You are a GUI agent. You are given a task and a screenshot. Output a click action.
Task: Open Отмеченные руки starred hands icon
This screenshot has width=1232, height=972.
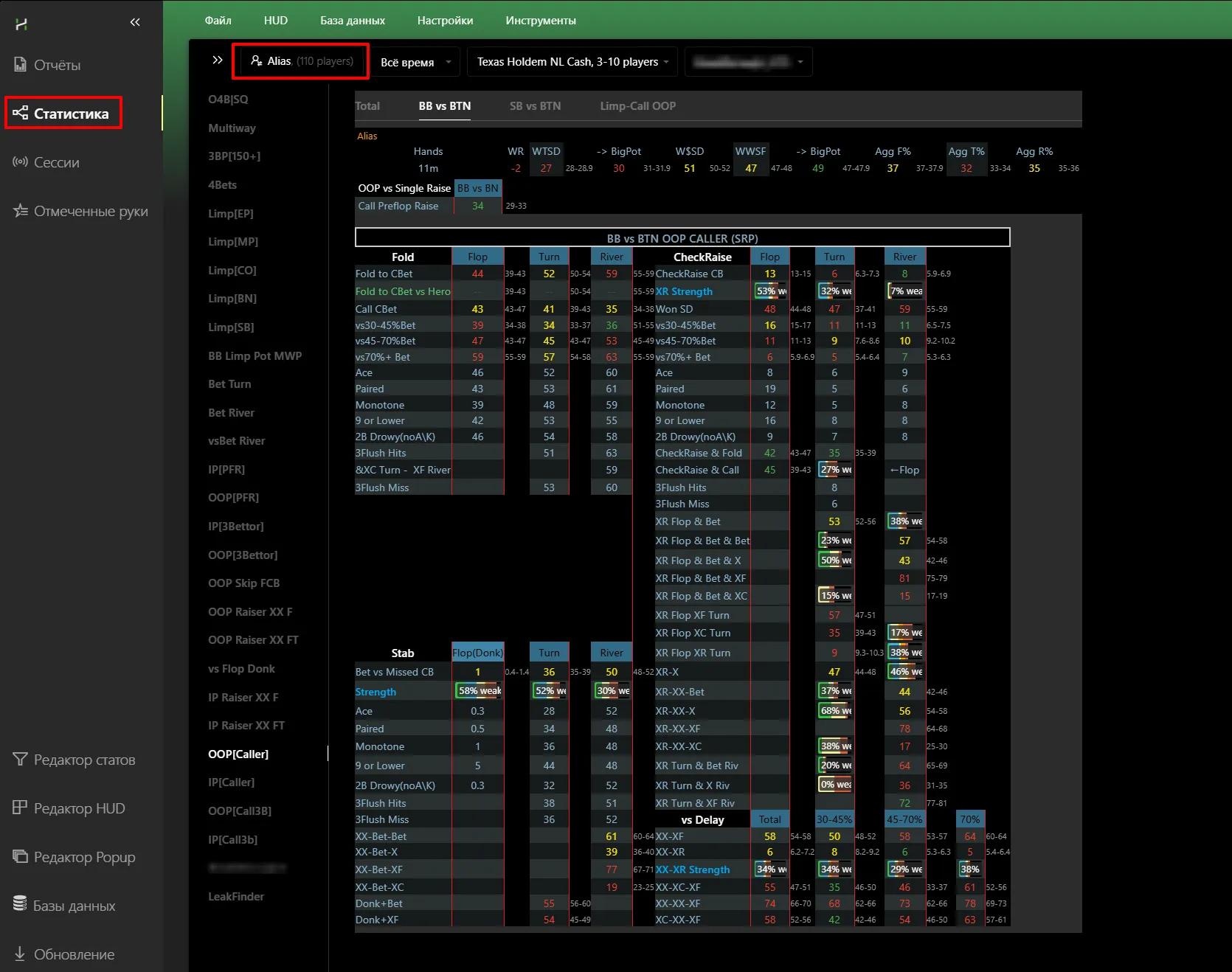21,211
